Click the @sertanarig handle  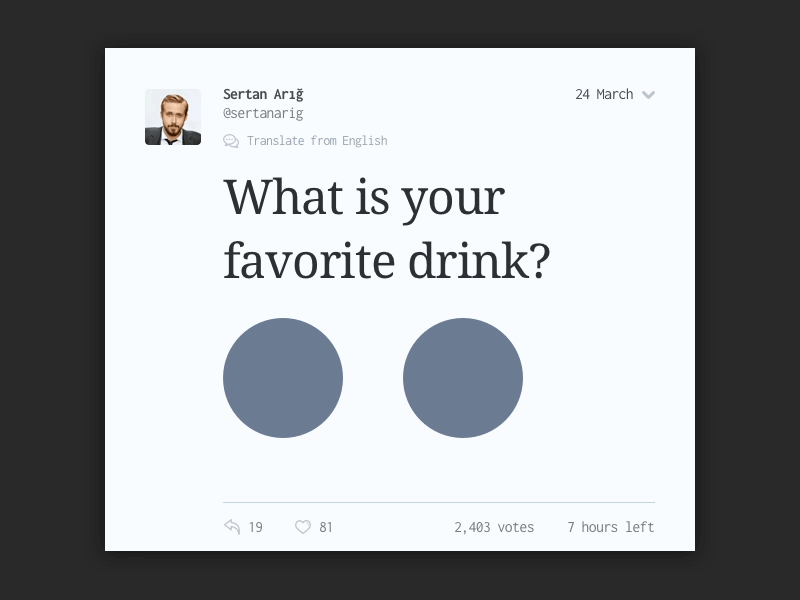[x=264, y=113]
